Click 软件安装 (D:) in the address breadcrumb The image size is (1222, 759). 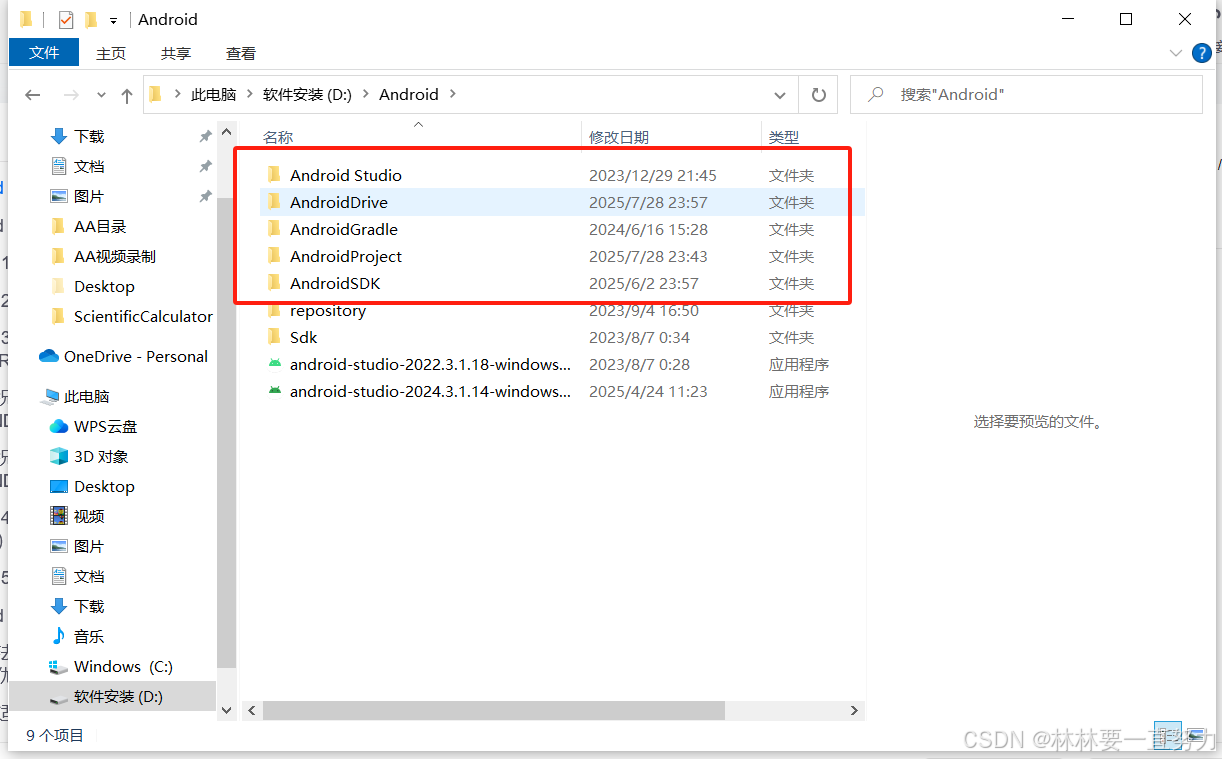coord(307,95)
